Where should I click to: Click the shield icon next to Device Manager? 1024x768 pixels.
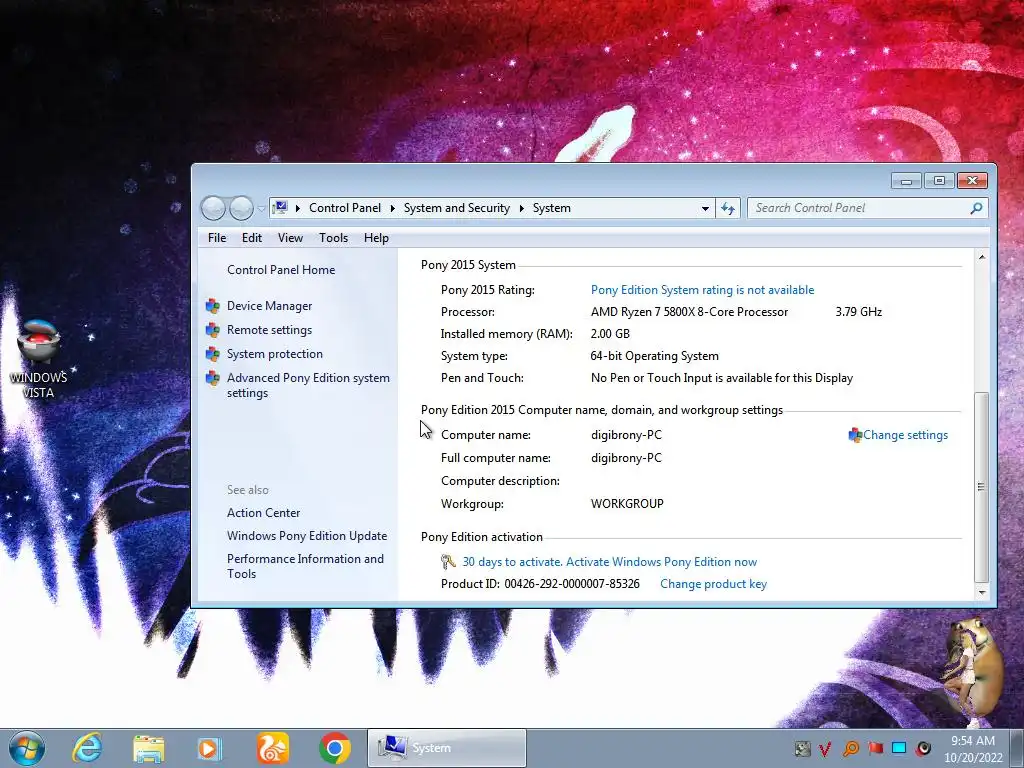click(212, 306)
